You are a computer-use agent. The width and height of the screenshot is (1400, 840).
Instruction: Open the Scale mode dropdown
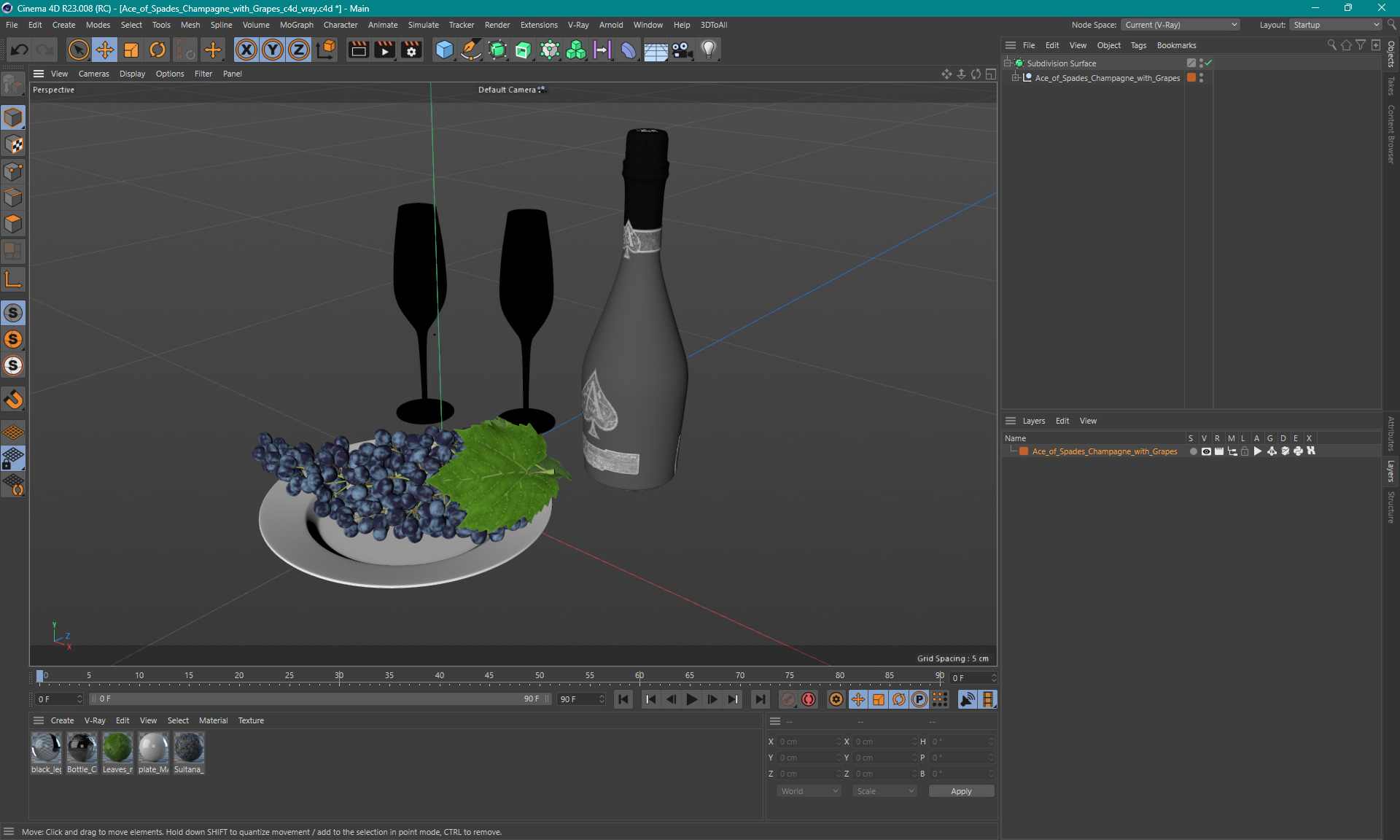click(884, 791)
